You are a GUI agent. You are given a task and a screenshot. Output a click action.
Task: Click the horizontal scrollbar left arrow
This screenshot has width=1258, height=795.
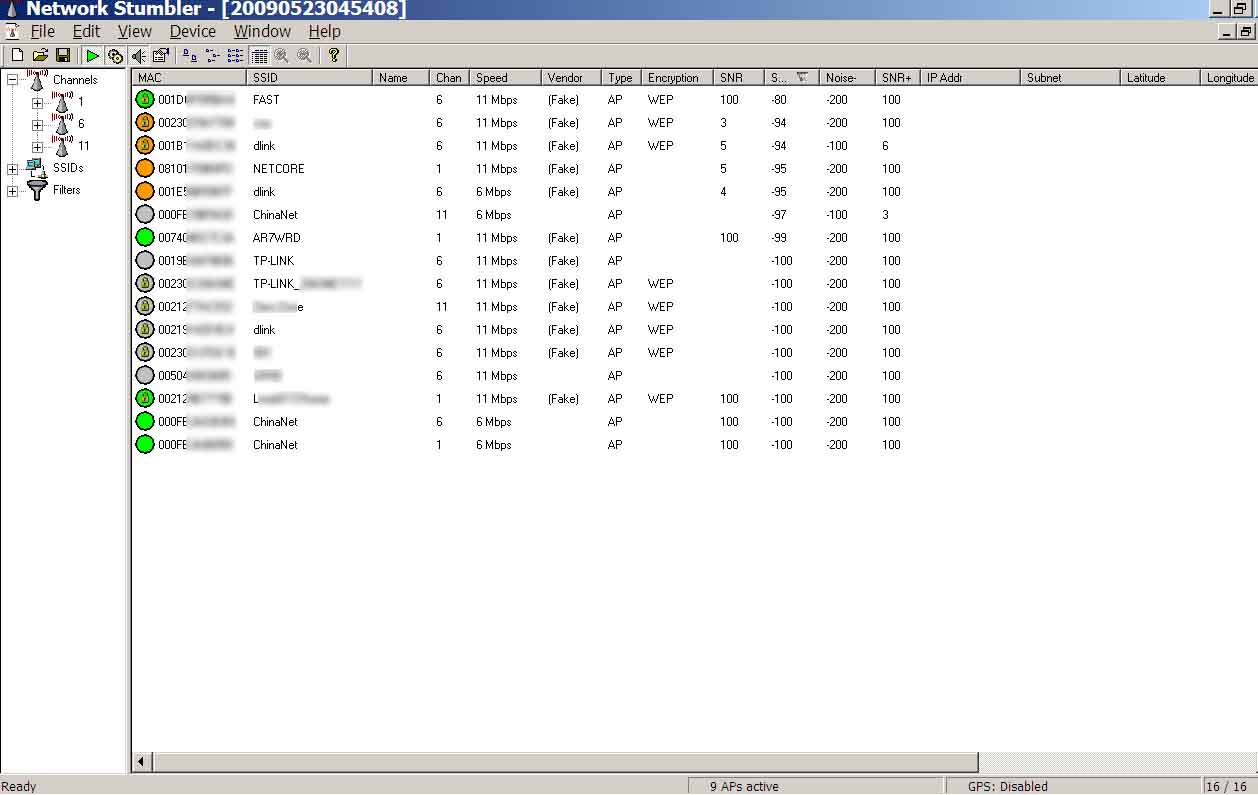pyautogui.click(x=143, y=762)
